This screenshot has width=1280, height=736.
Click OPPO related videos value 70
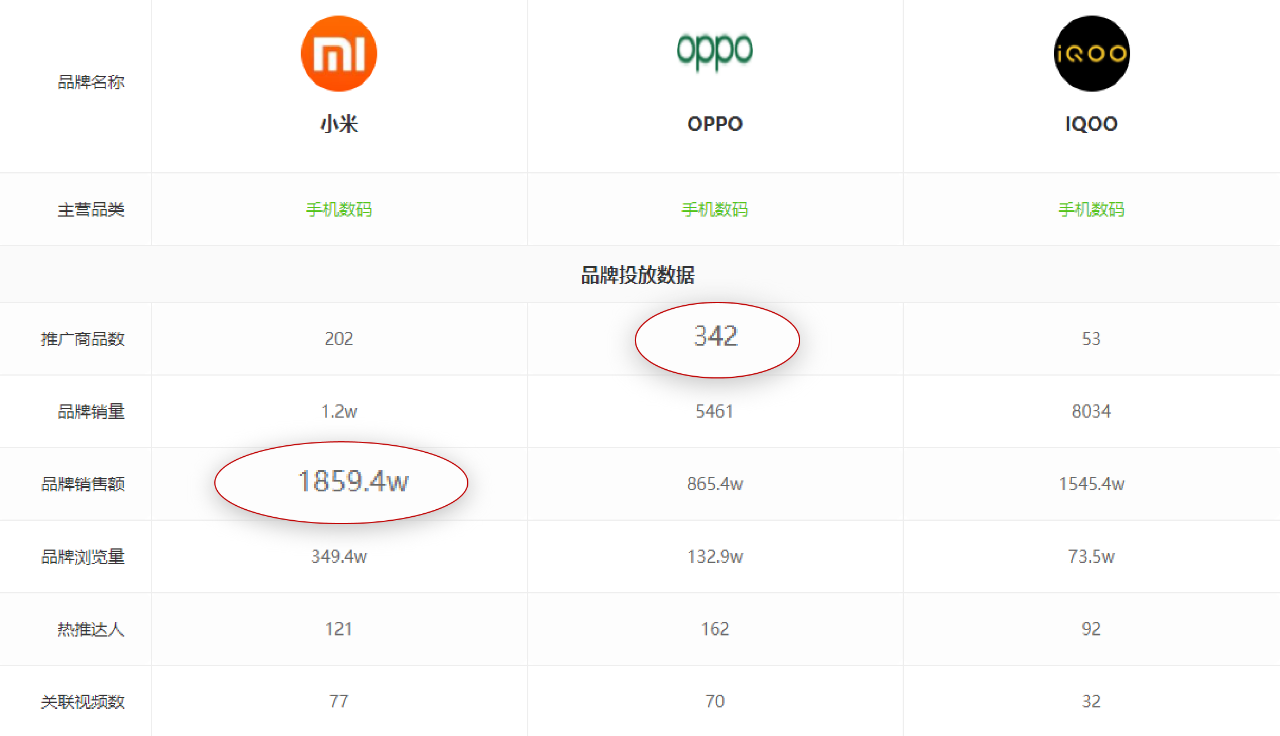pos(715,702)
